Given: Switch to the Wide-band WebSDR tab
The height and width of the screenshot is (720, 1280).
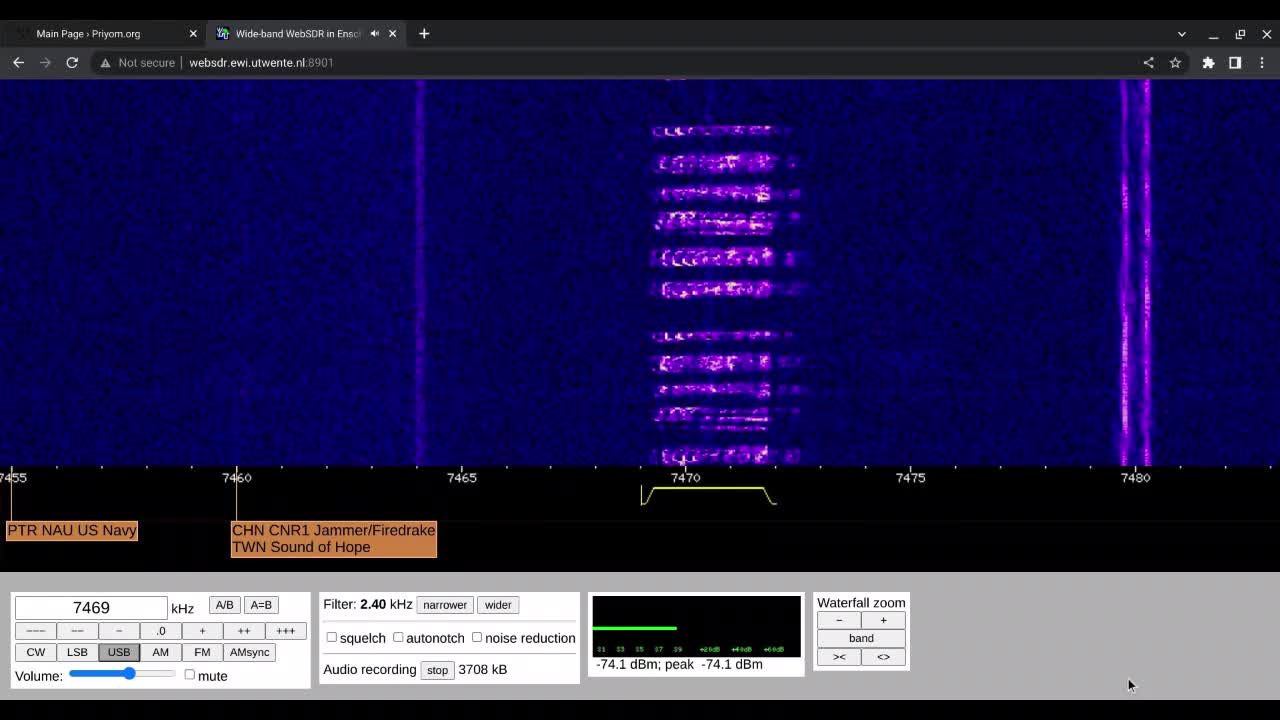Looking at the screenshot, I should coord(306,33).
